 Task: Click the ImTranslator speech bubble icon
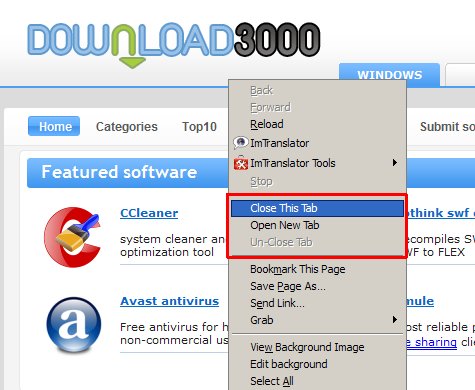(x=241, y=143)
